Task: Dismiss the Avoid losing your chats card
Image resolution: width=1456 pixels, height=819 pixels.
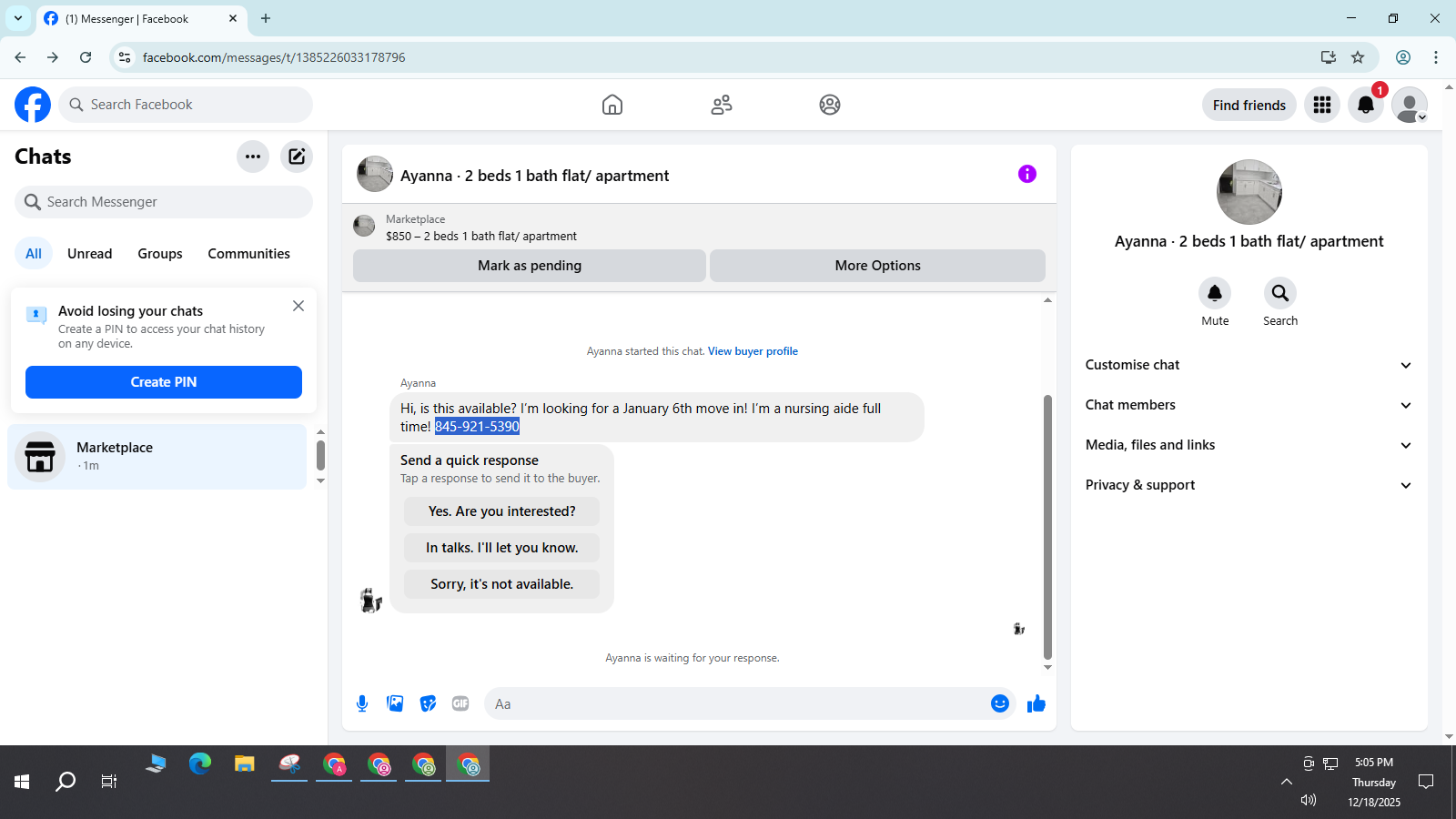Action: click(x=298, y=306)
